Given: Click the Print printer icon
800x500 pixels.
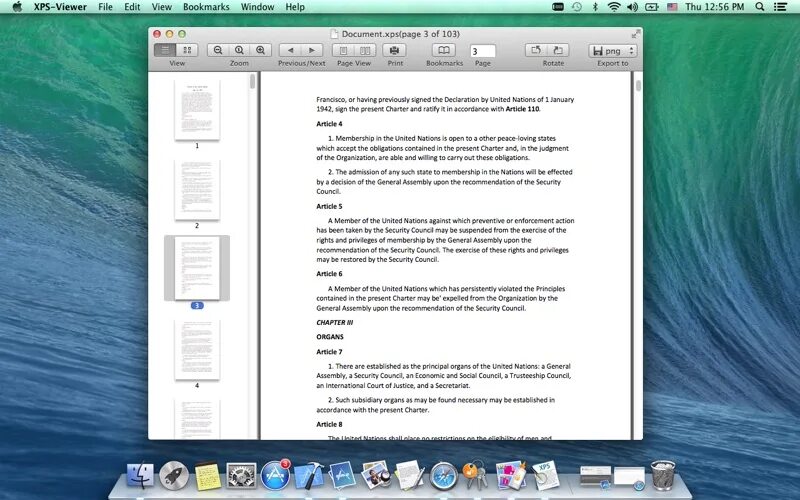Looking at the screenshot, I should click(x=394, y=50).
